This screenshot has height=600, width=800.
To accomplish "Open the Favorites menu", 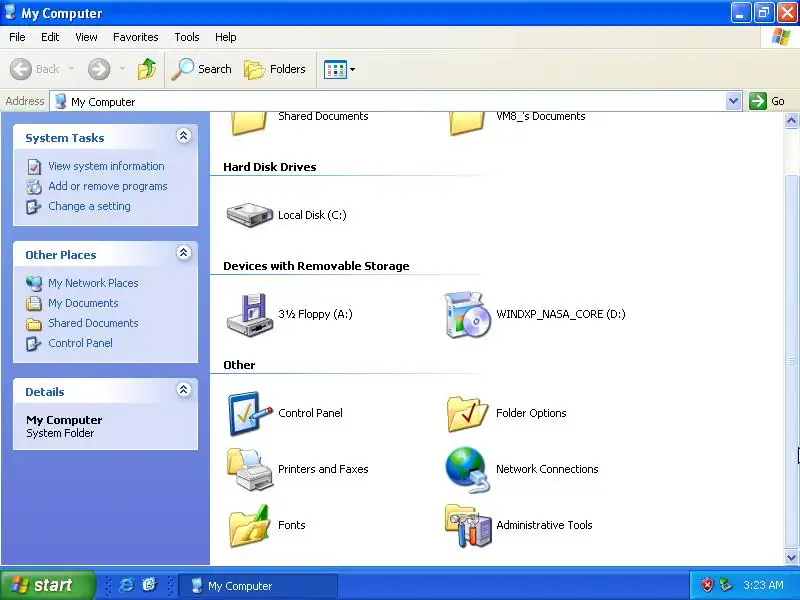I will tap(136, 37).
